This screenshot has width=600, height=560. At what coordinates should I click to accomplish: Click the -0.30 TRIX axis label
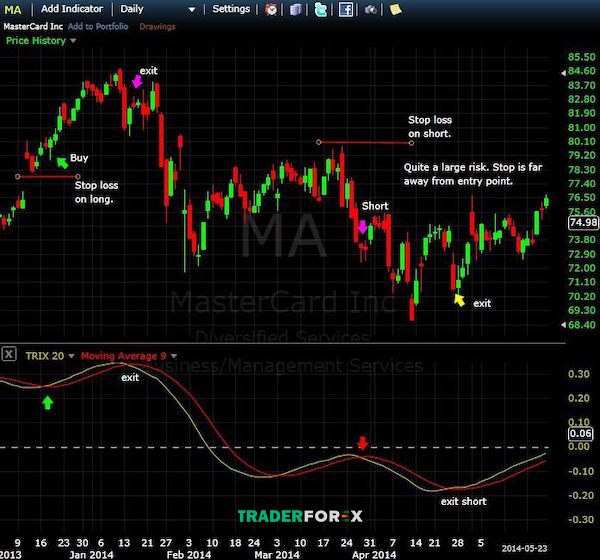coord(579,519)
